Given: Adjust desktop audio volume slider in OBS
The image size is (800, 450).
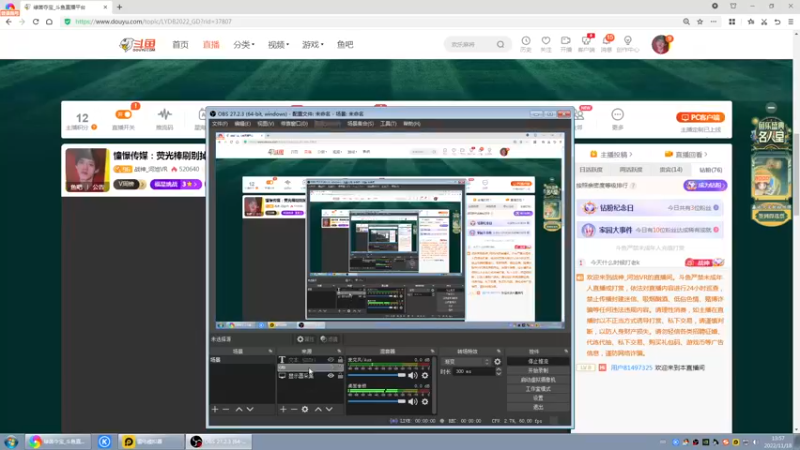Looking at the screenshot, I should [x=377, y=402].
